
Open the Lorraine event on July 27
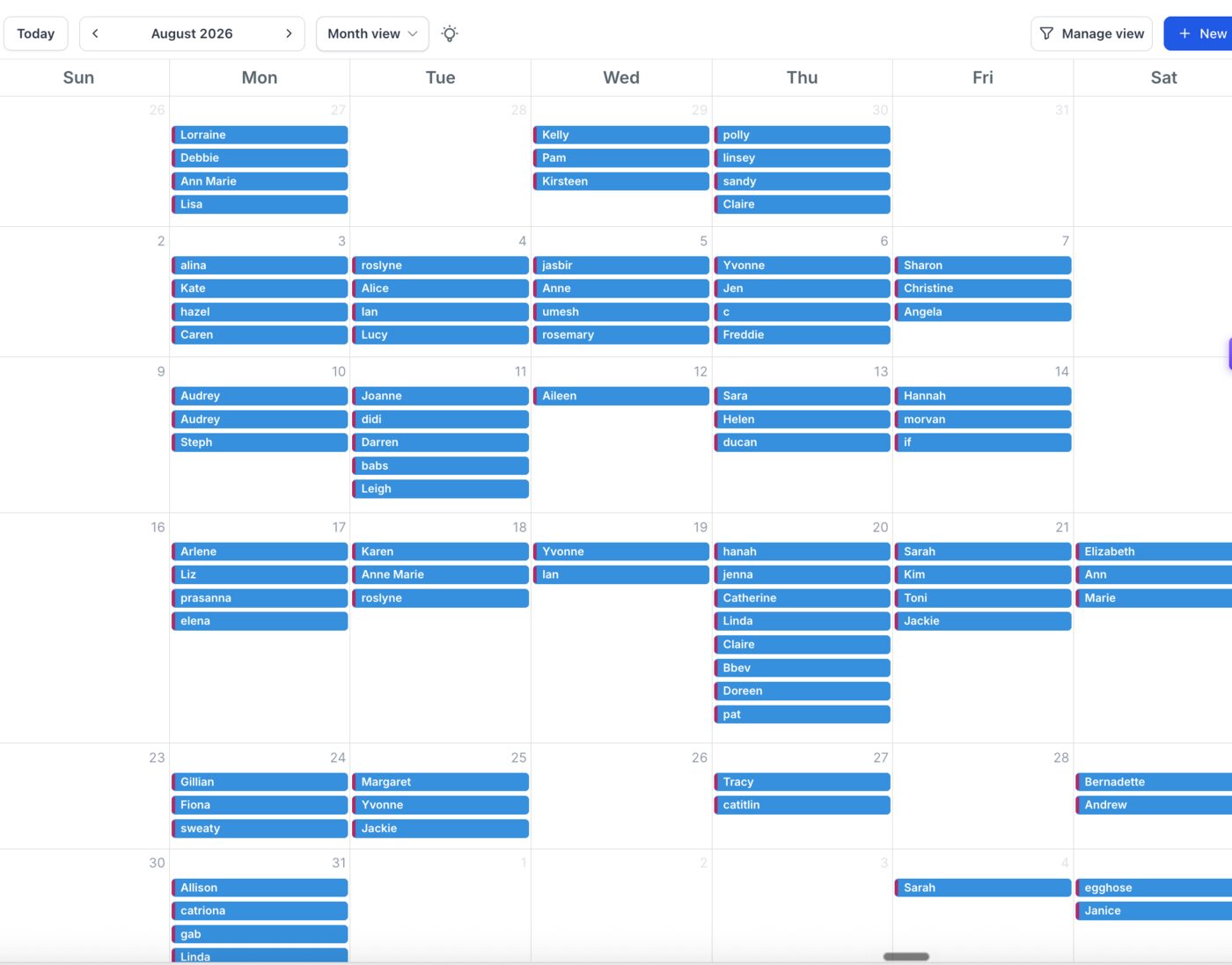point(260,135)
